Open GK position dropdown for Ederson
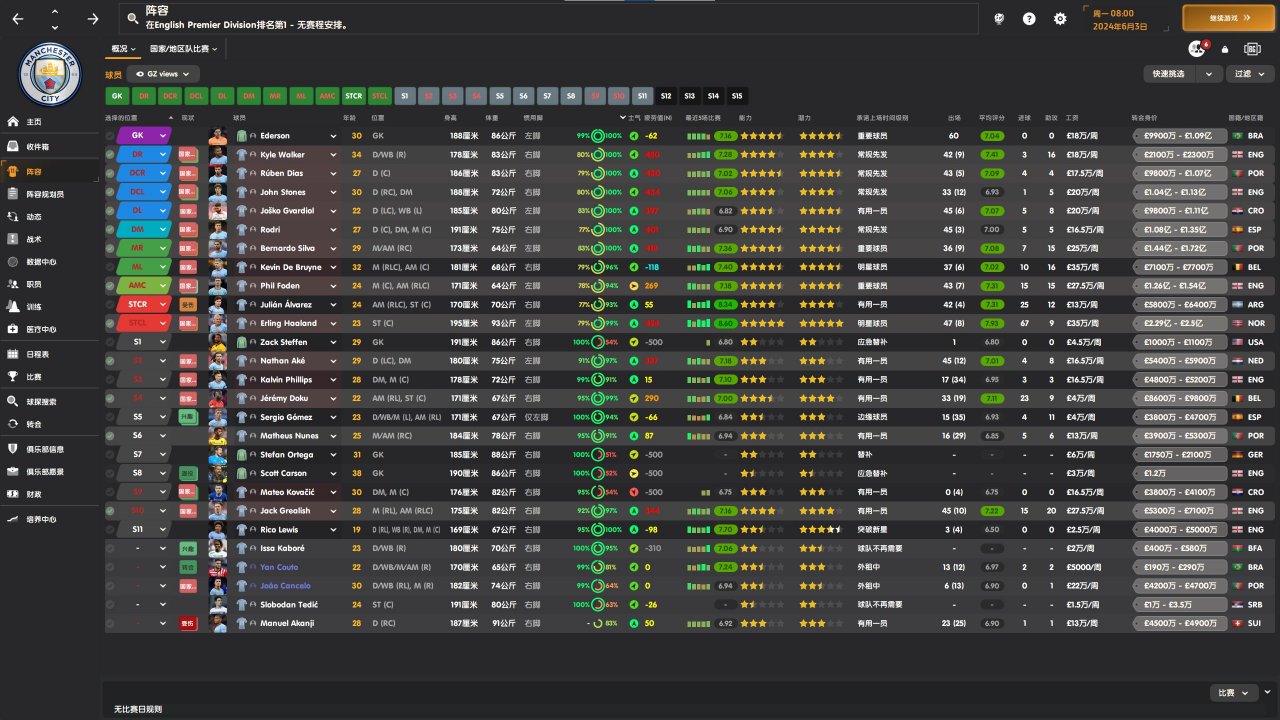The image size is (1280, 720). [x=144, y=136]
